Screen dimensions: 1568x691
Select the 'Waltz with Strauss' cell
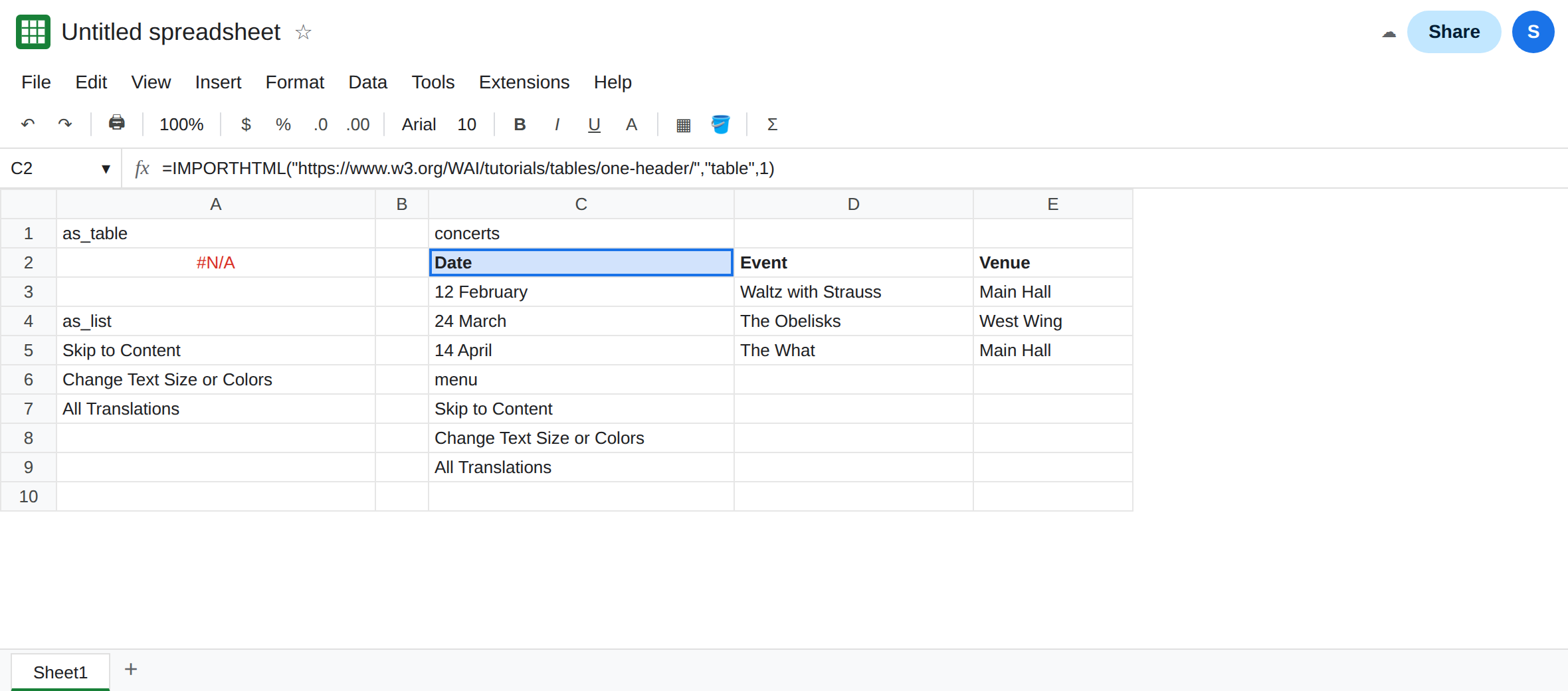pyautogui.click(x=854, y=292)
